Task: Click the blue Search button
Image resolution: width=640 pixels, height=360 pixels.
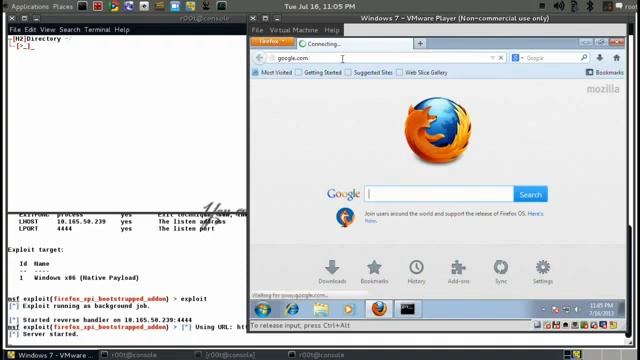Action: (531, 194)
